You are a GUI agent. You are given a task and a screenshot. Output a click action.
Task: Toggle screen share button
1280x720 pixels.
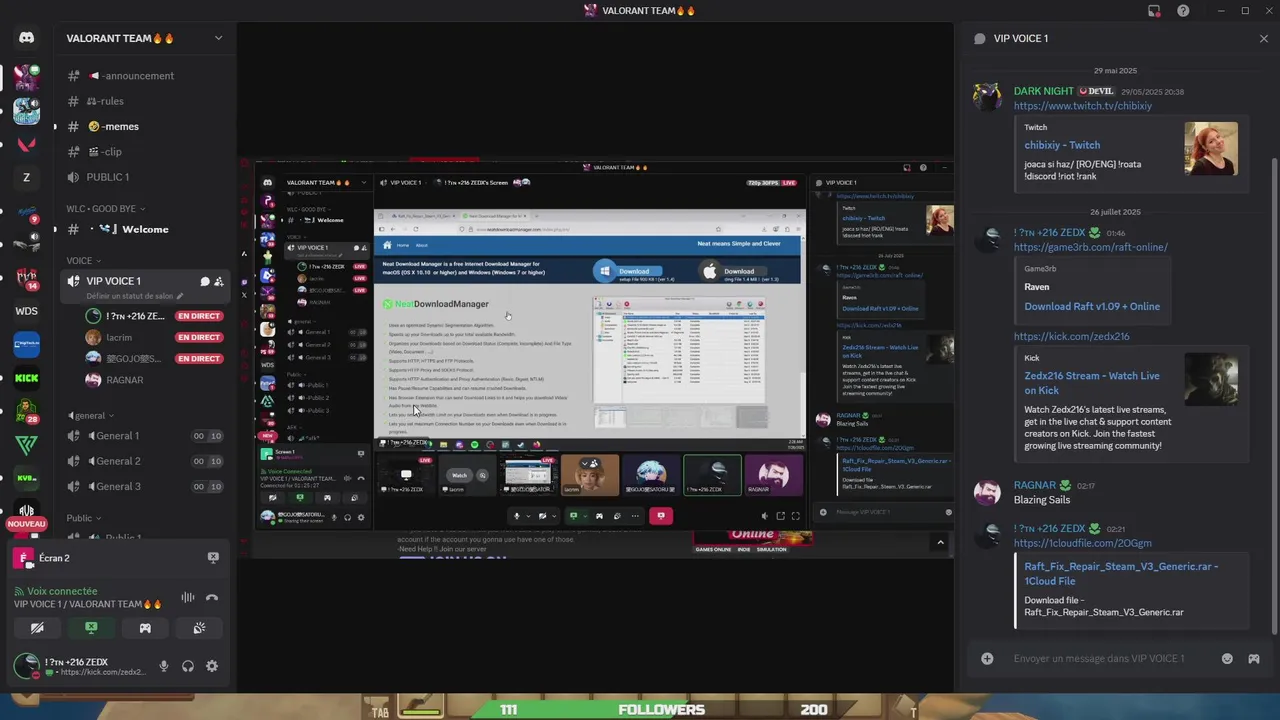coord(91,628)
